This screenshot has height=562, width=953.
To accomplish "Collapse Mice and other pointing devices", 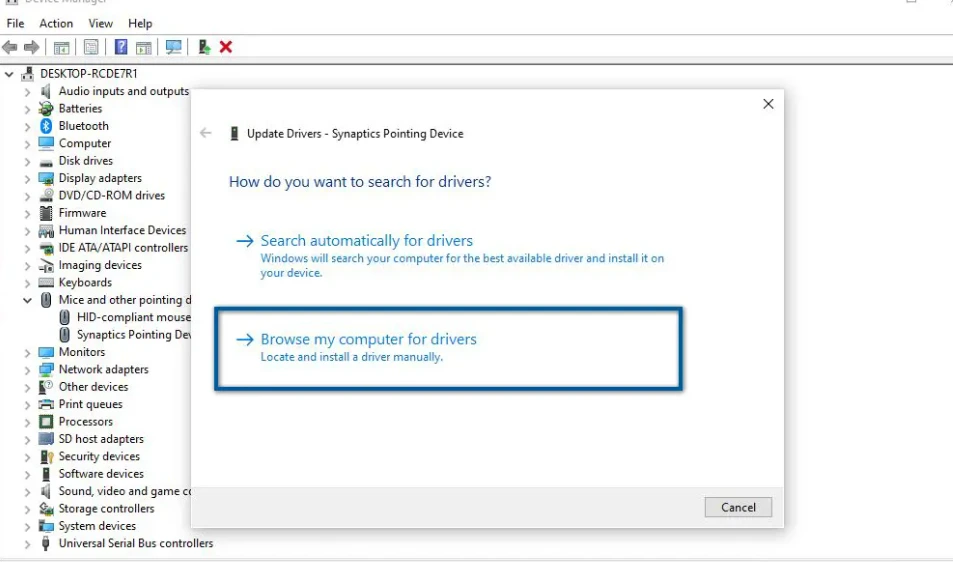I will pyautogui.click(x=27, y=300).
